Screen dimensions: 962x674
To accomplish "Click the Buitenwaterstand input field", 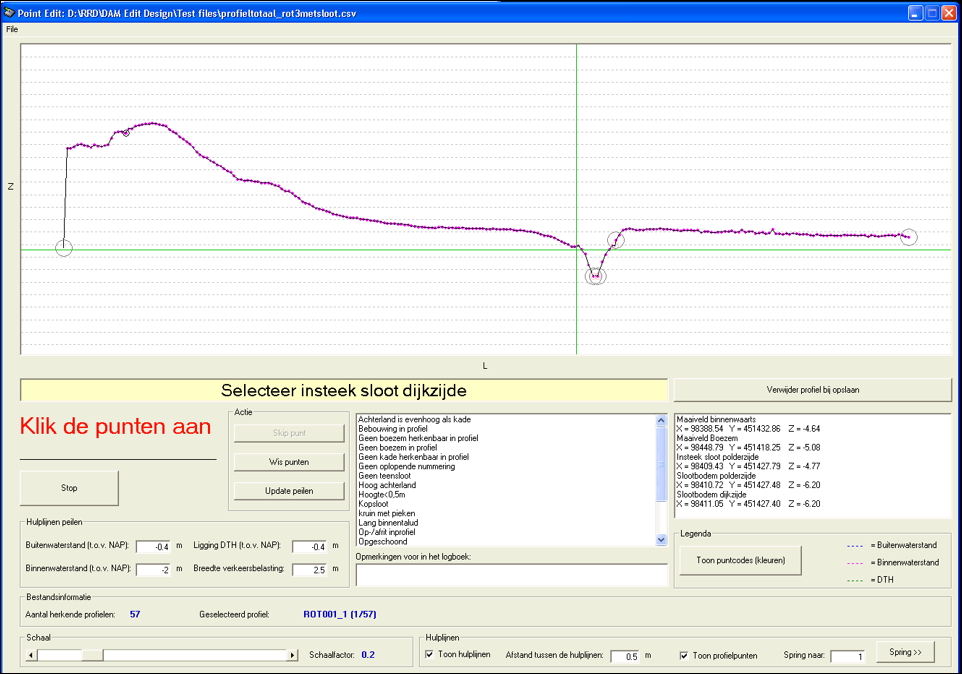I will [x=153, y=546].
